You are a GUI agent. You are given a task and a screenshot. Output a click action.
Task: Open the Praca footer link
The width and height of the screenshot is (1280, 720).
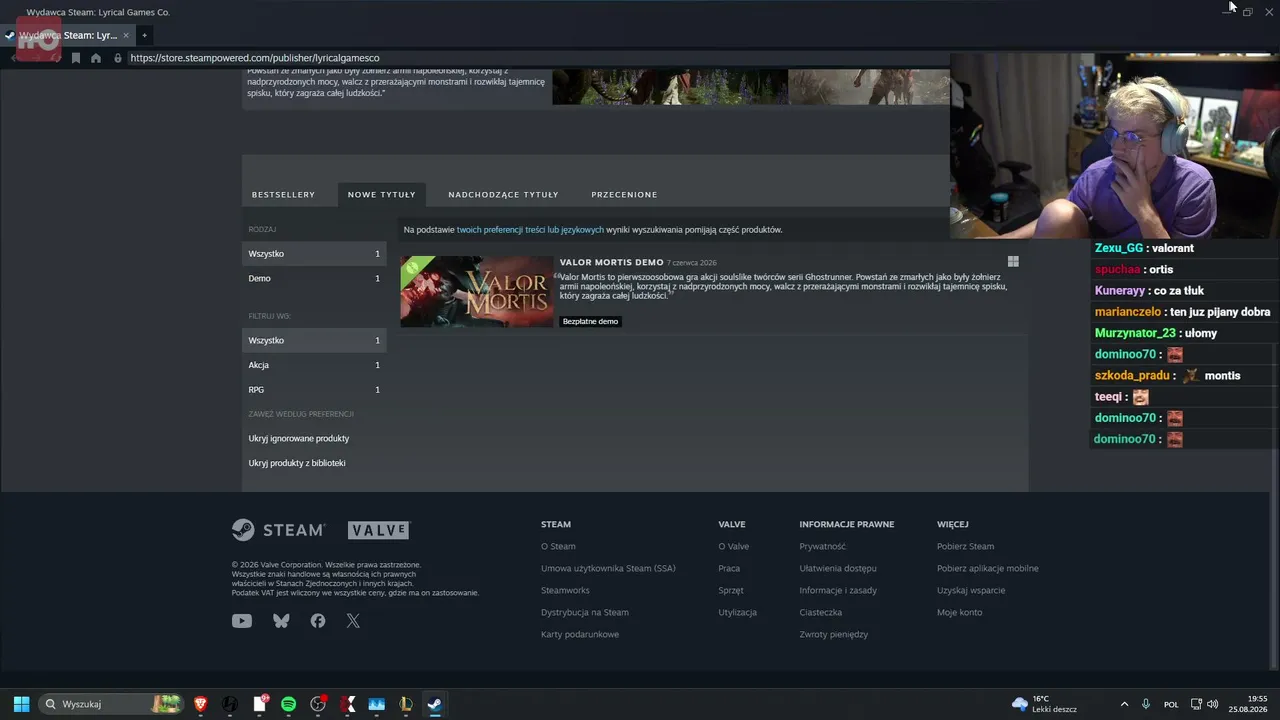click(x=729, y=568)
